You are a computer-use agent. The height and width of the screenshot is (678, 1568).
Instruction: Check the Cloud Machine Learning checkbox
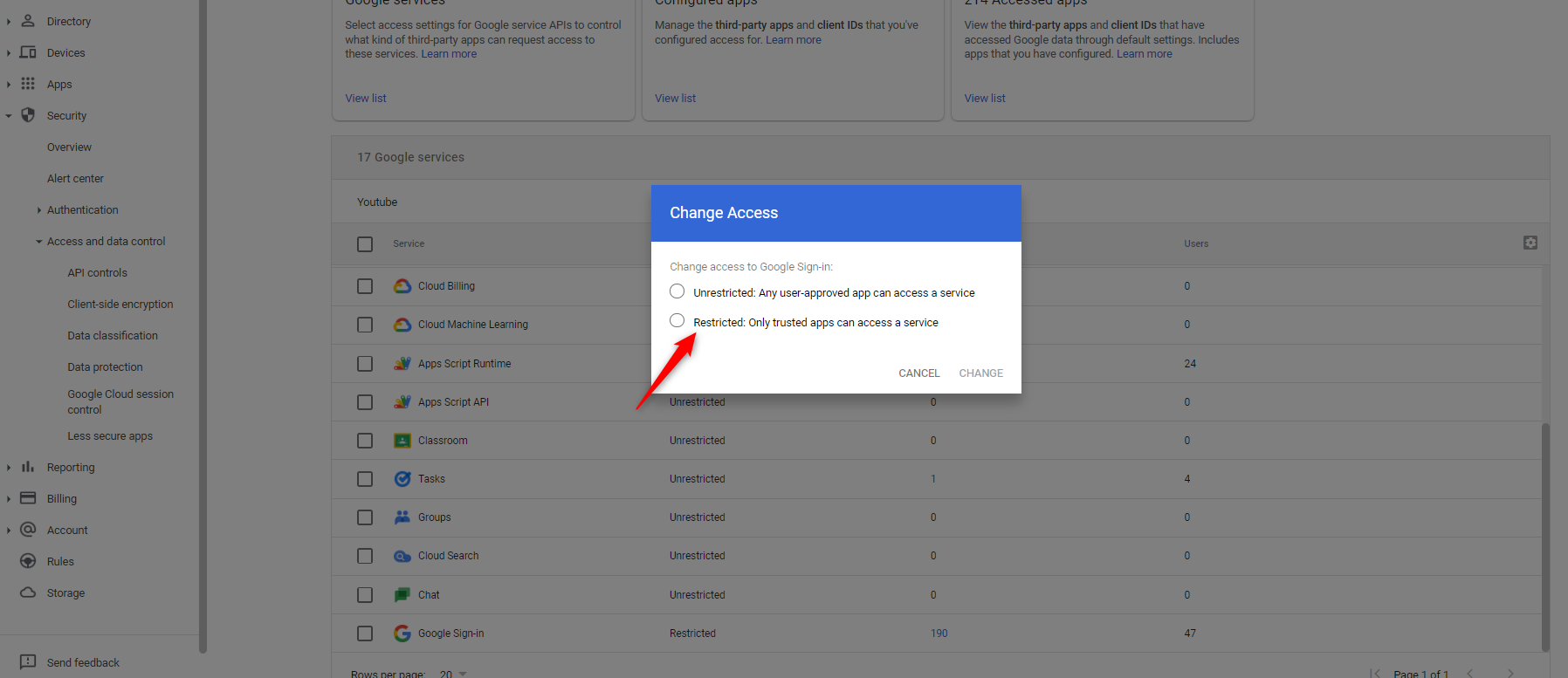pos(365,325)
